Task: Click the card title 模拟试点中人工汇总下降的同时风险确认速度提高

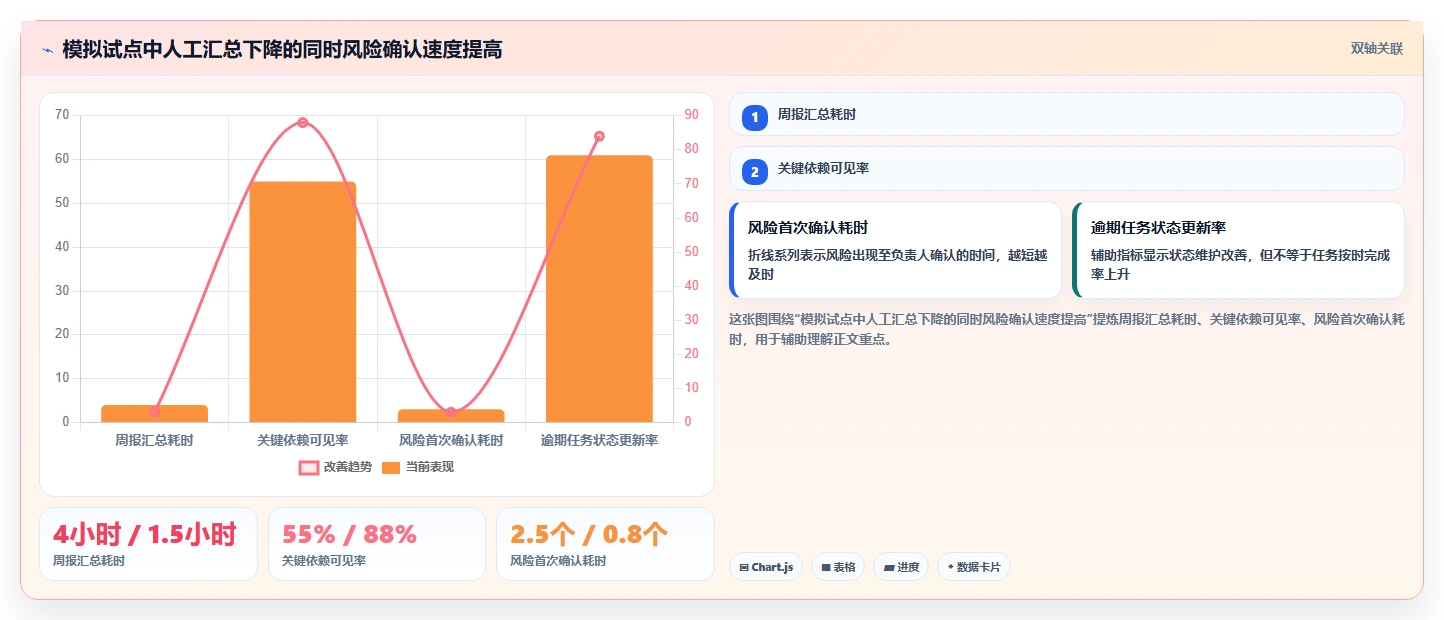Action: (282, 49)
